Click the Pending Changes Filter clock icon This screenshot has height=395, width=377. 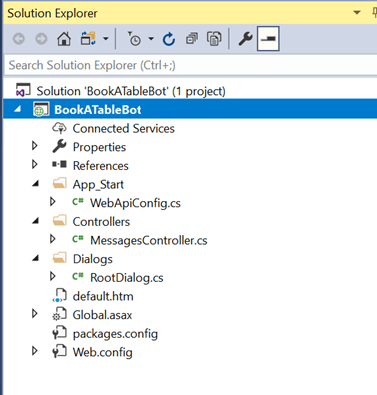point(134,39)
